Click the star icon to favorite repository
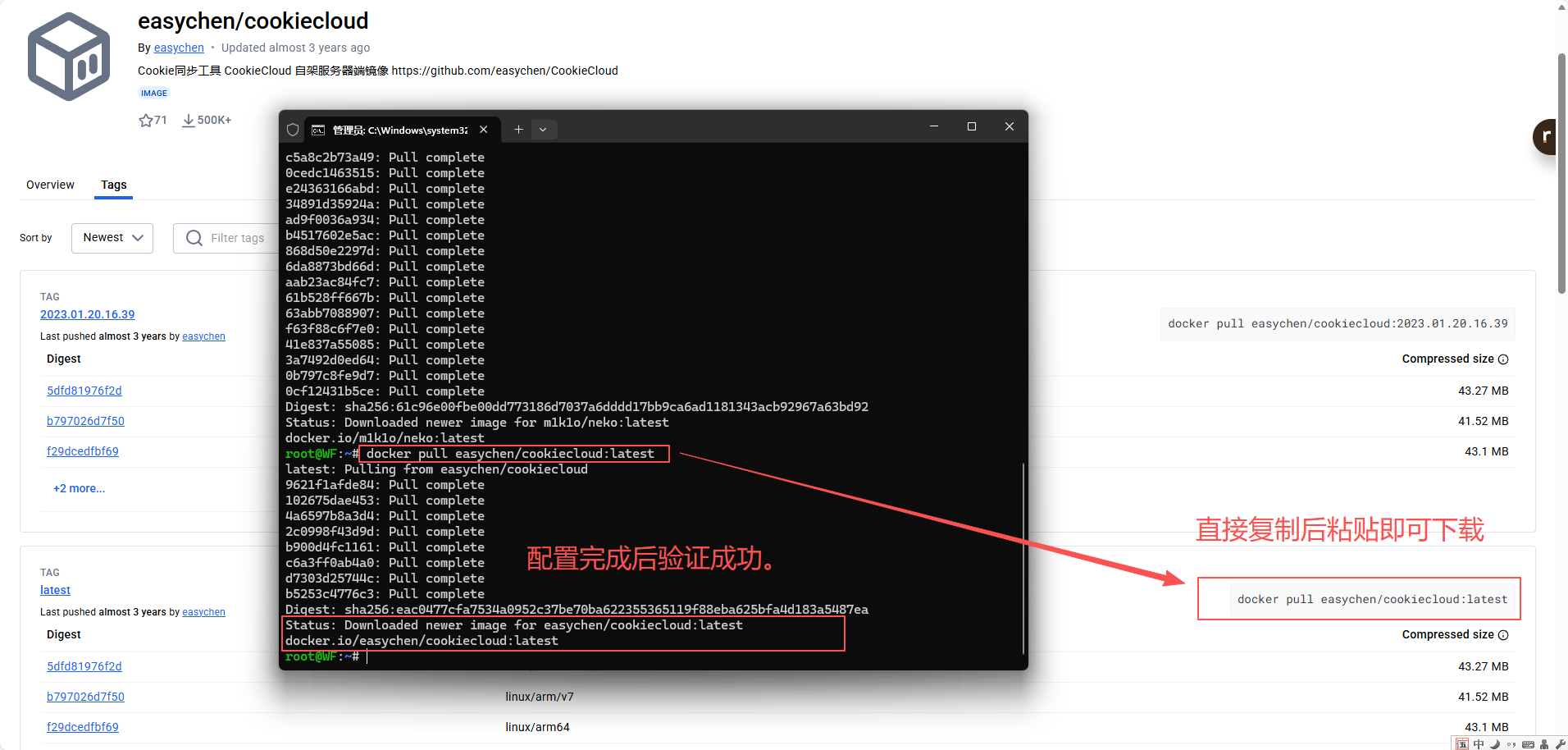The image size is (1568, 750). tap(146, 121)
